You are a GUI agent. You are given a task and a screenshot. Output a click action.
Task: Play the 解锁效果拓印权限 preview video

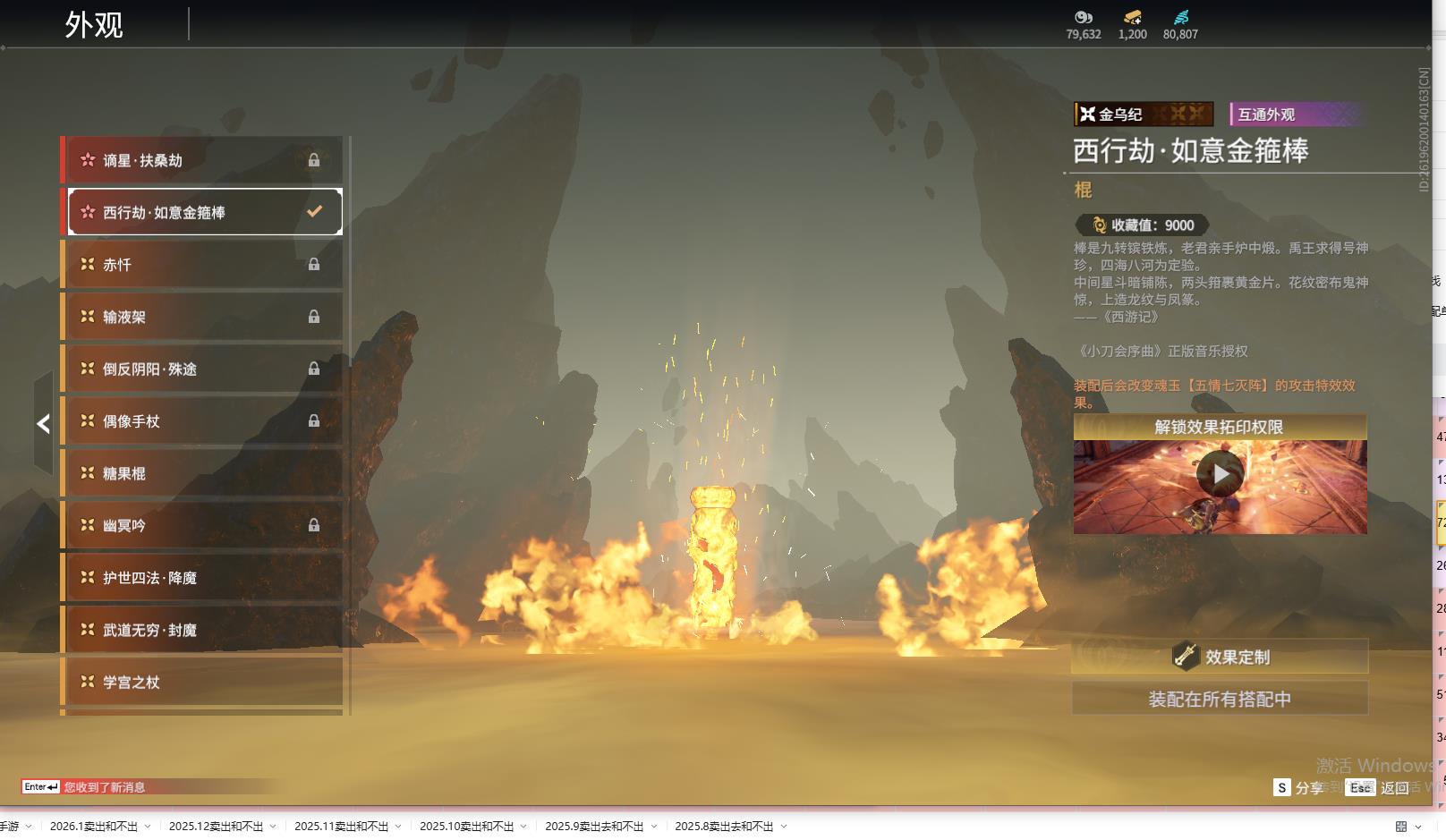(1220, 474)
